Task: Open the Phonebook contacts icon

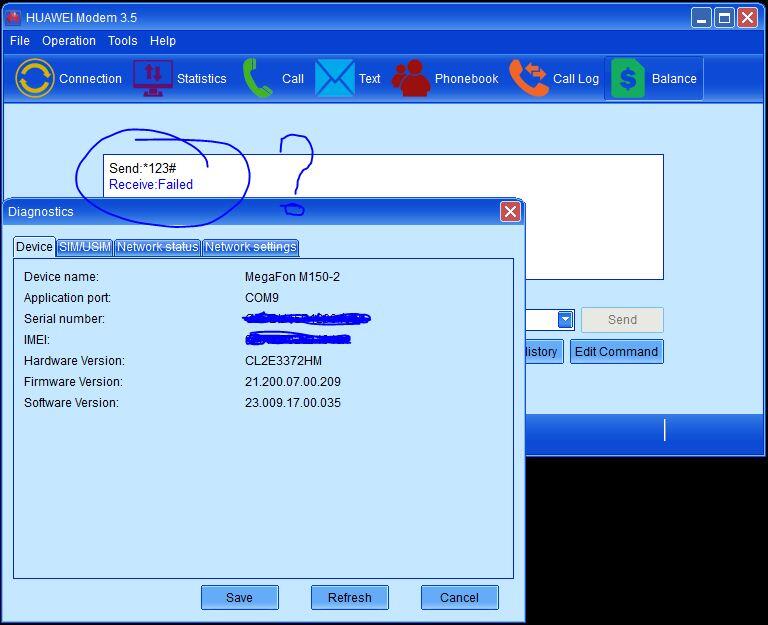Action: click(x=411, y=78)
